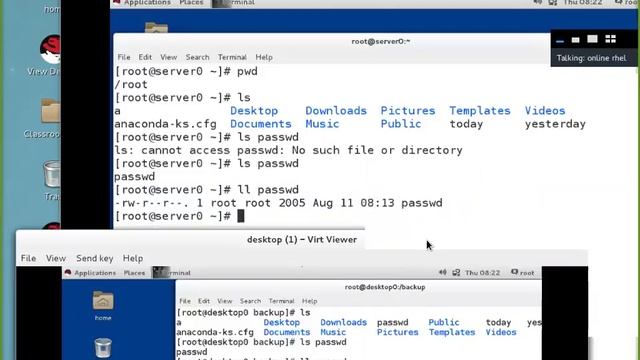Viewport: 640px width, 360px height.
Task: Open Places menu in desktop0 top panel
Action: point(134,273)
